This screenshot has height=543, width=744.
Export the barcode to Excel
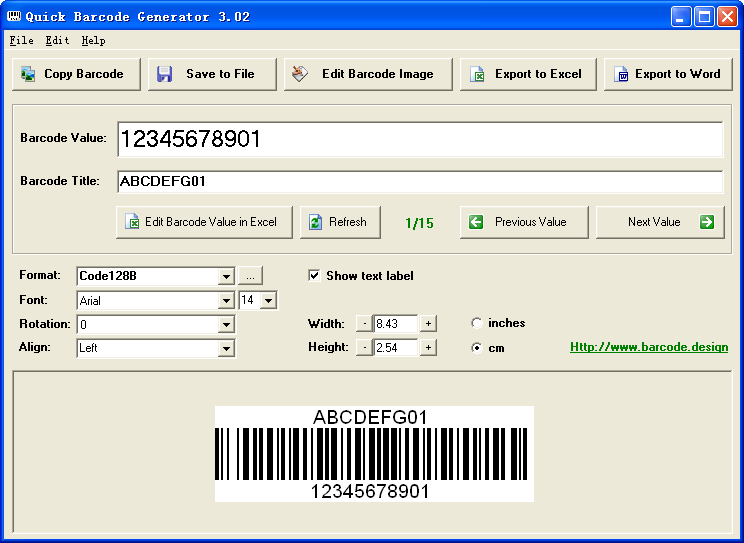tap(528, 74)
